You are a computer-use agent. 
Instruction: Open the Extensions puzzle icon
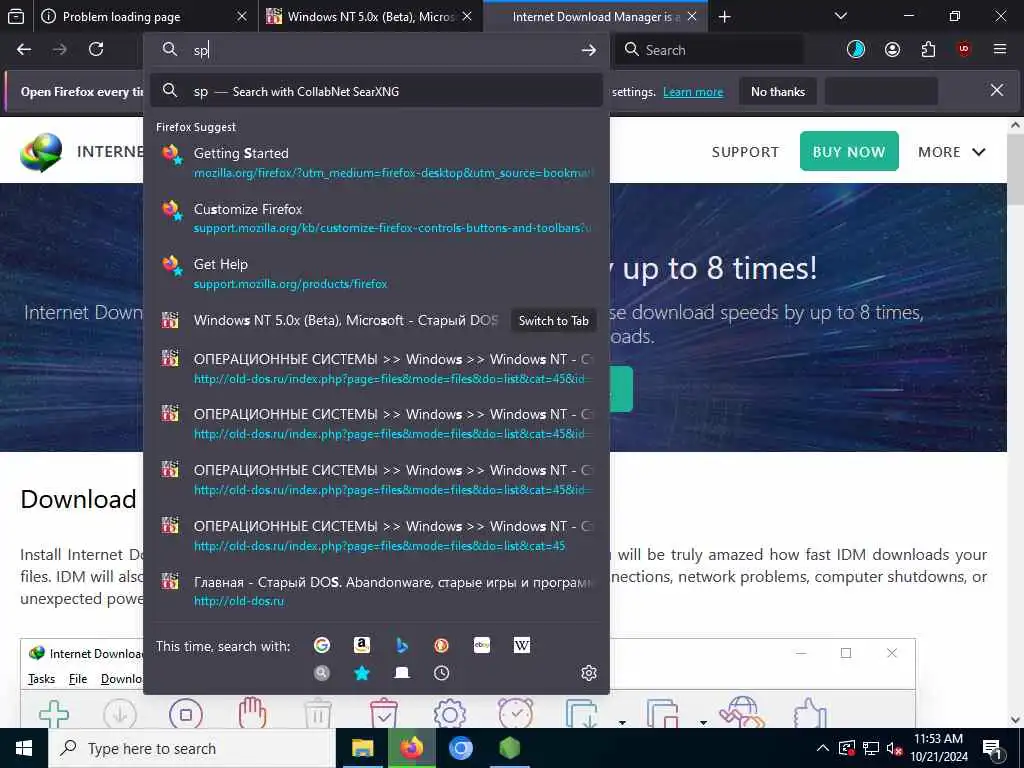tap(928, 50)
